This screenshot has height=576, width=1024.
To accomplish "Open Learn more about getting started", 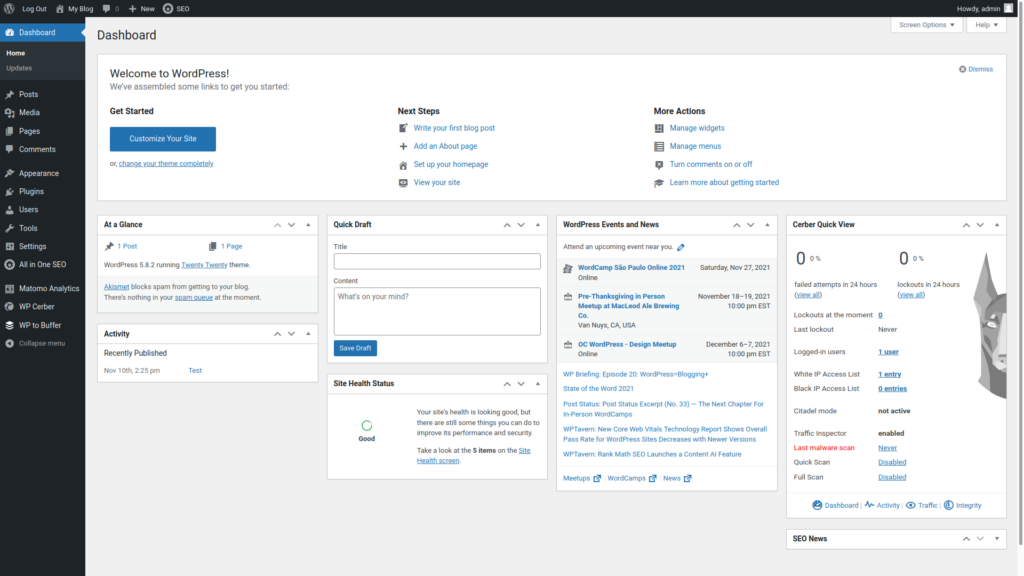I will click(x=724, y=182).
